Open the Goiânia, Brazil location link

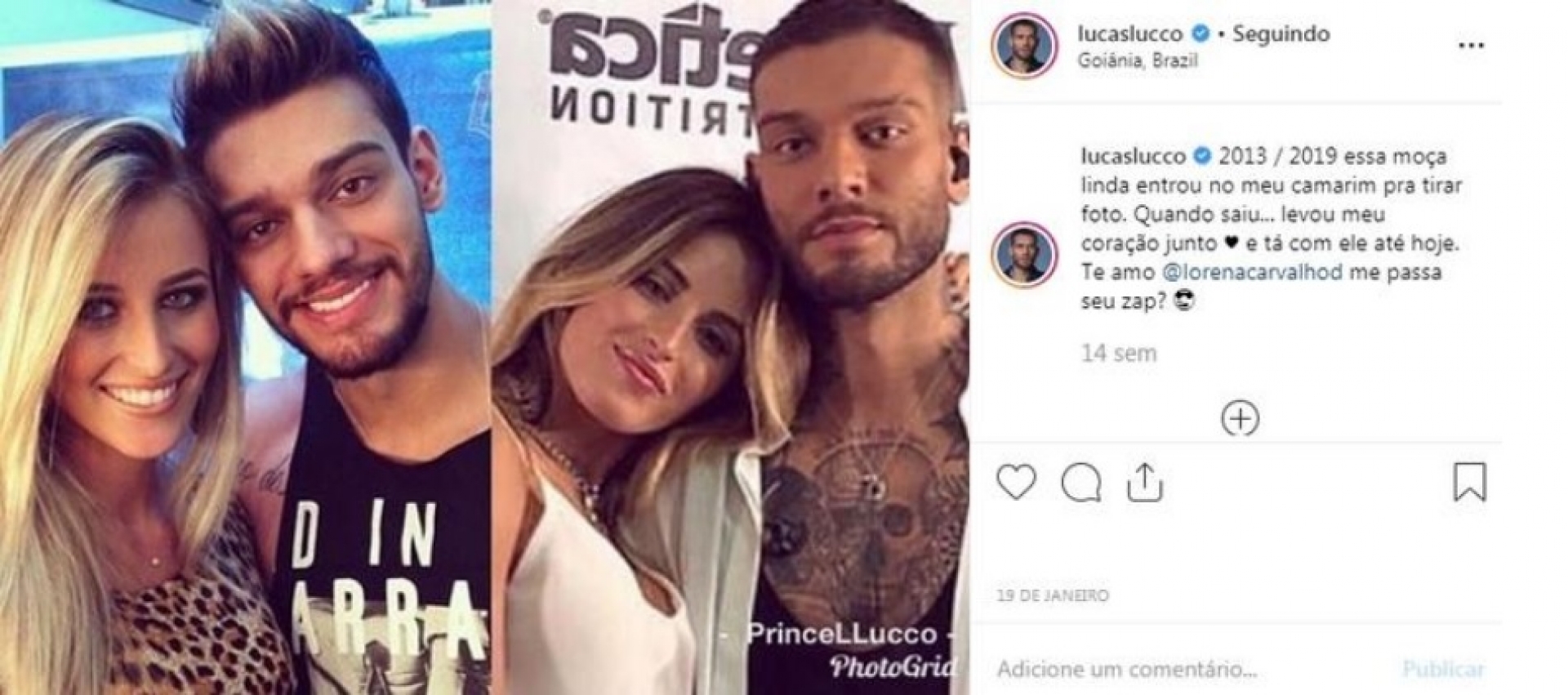(x=1137, y=60)
